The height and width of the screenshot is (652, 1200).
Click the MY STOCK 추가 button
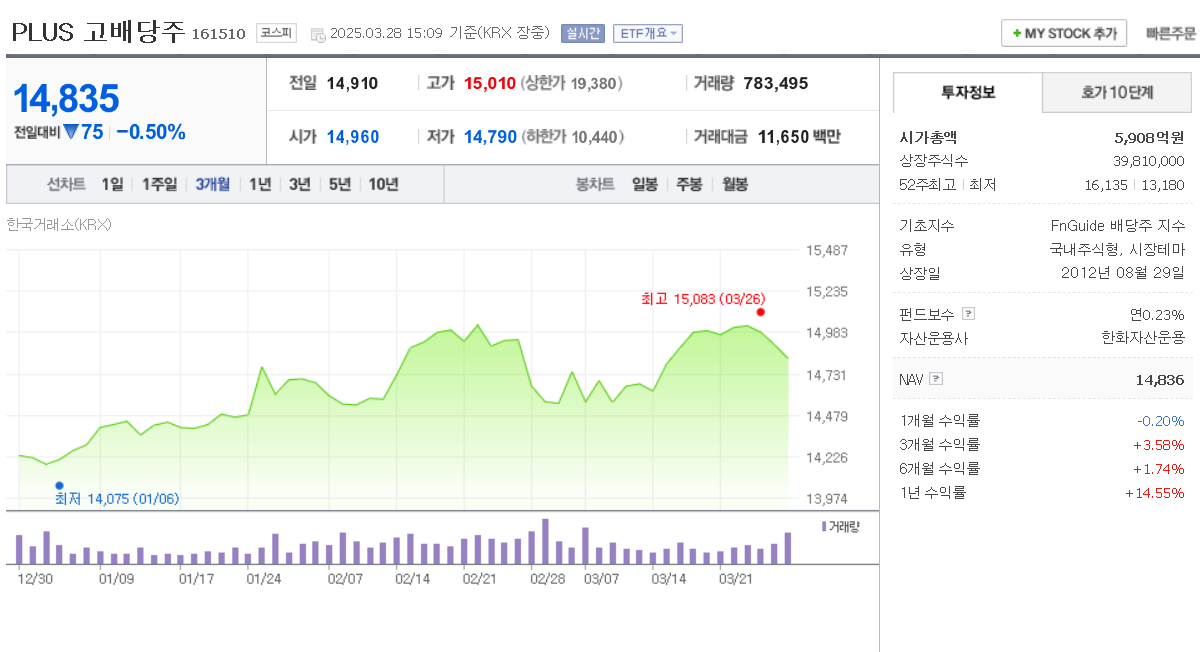click(x=1064, y=32)
